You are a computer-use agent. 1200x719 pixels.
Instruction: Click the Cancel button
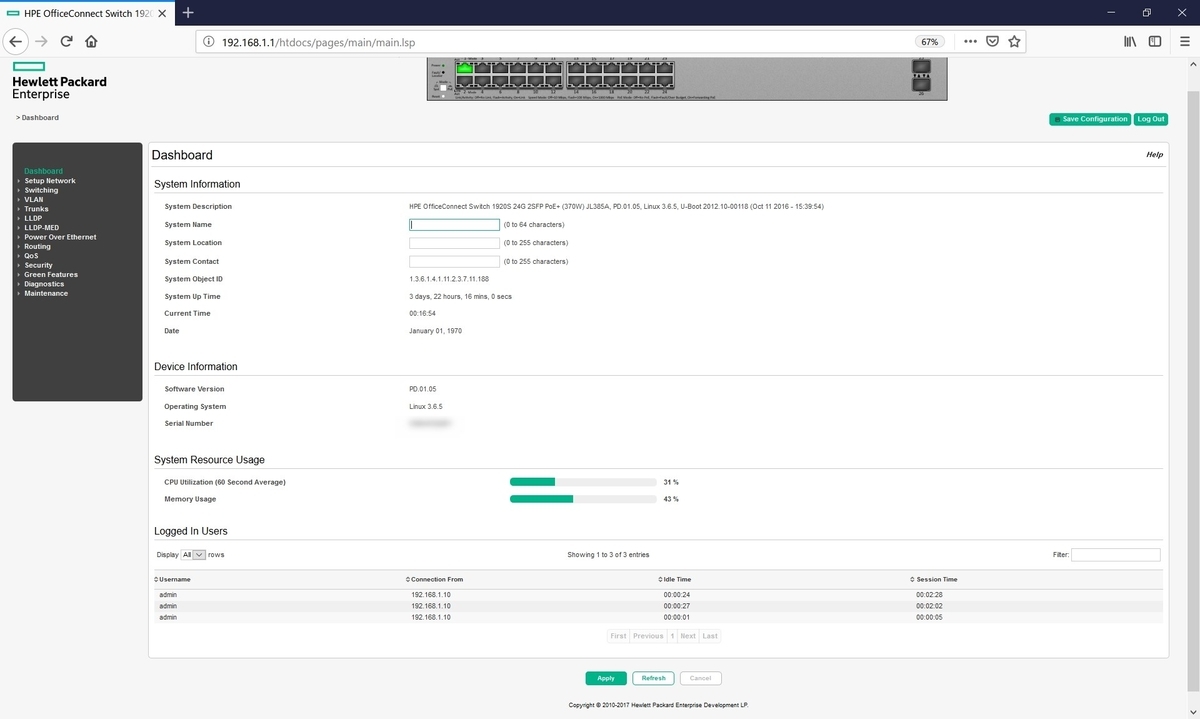[701, 678]
